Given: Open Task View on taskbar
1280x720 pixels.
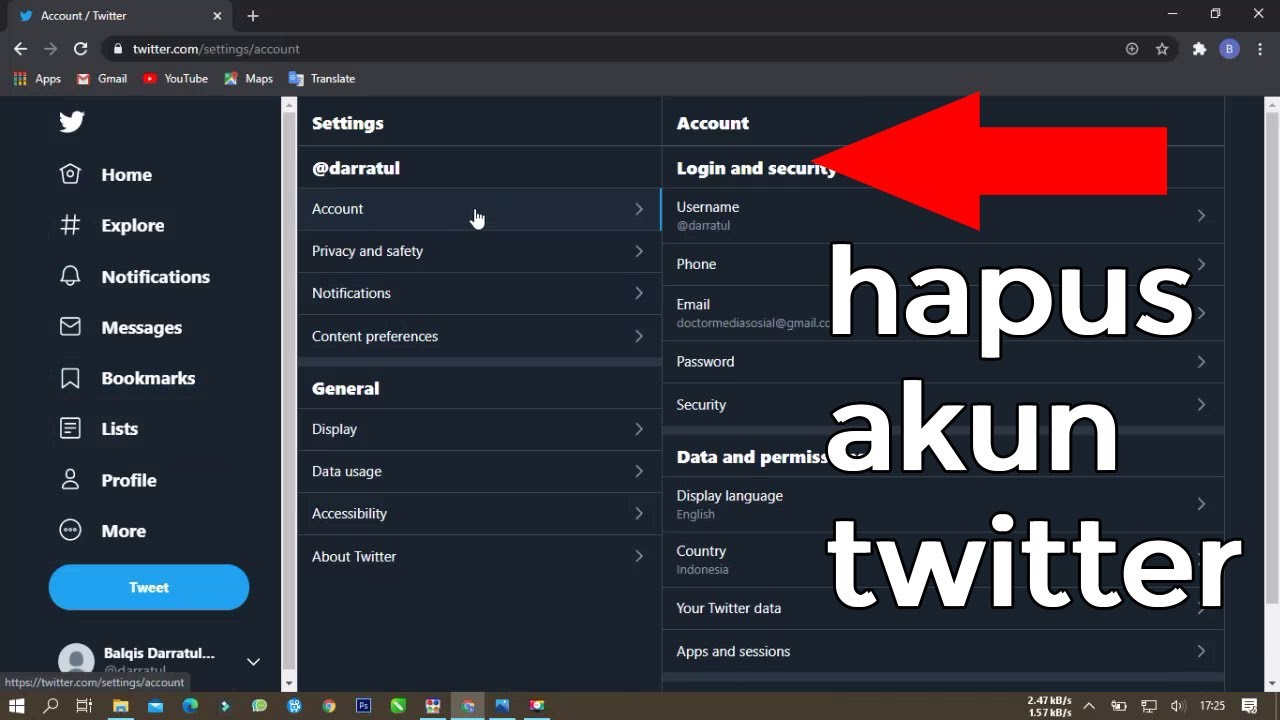Looking at the screenshot, I should coord(85,705).
